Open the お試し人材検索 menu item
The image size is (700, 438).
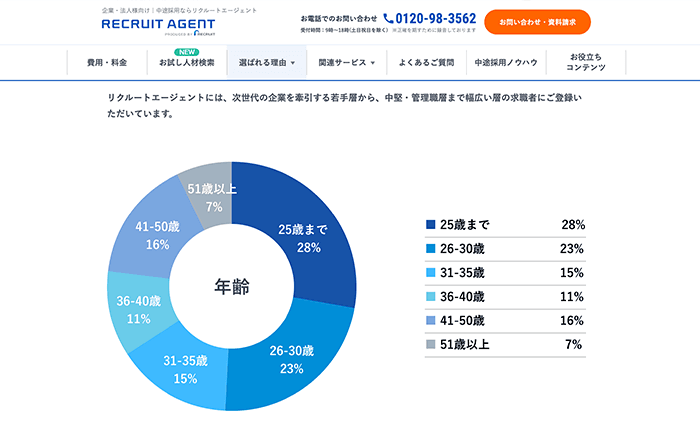click(186, 62)
